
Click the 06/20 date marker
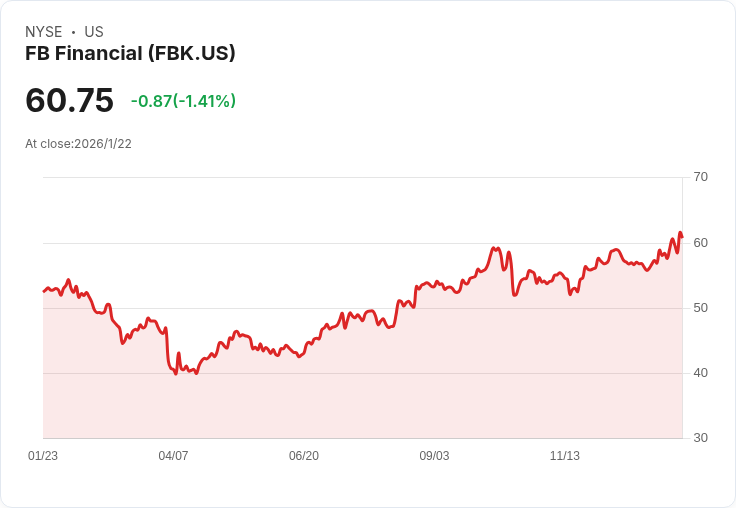tap(304, 456)
